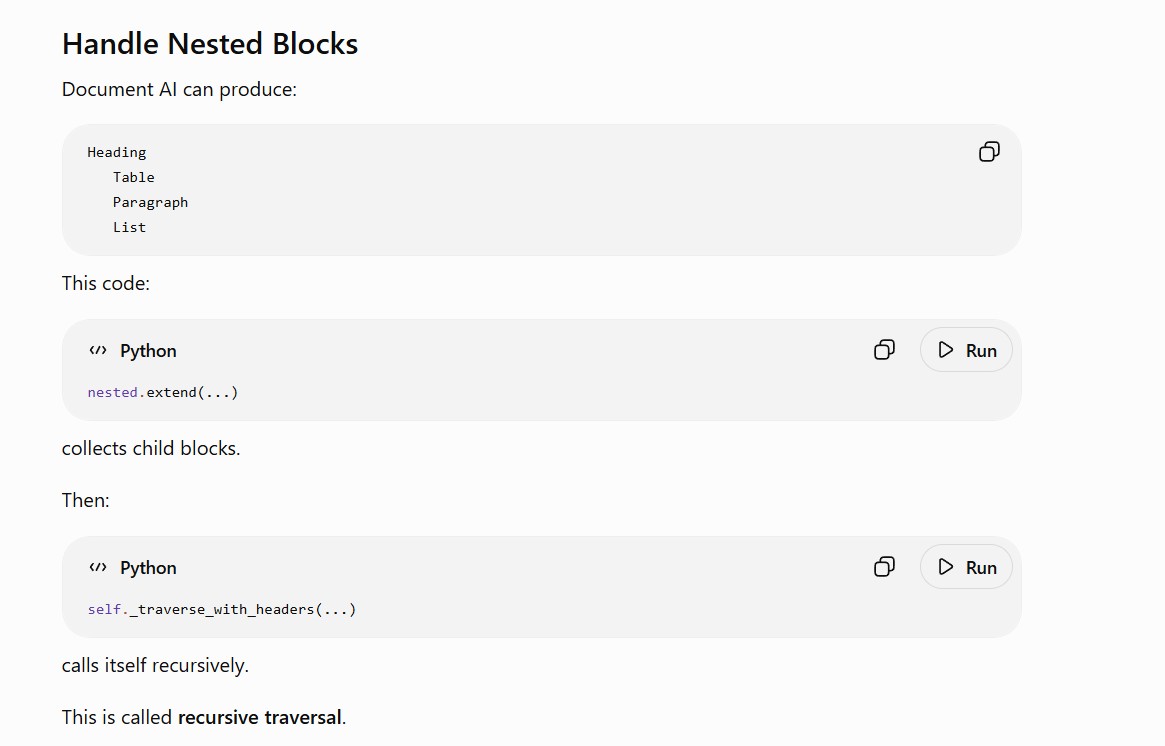Click the calls itself recursively sentence
The width and height of the screenshot is (1165, 746).
[155, 665]
